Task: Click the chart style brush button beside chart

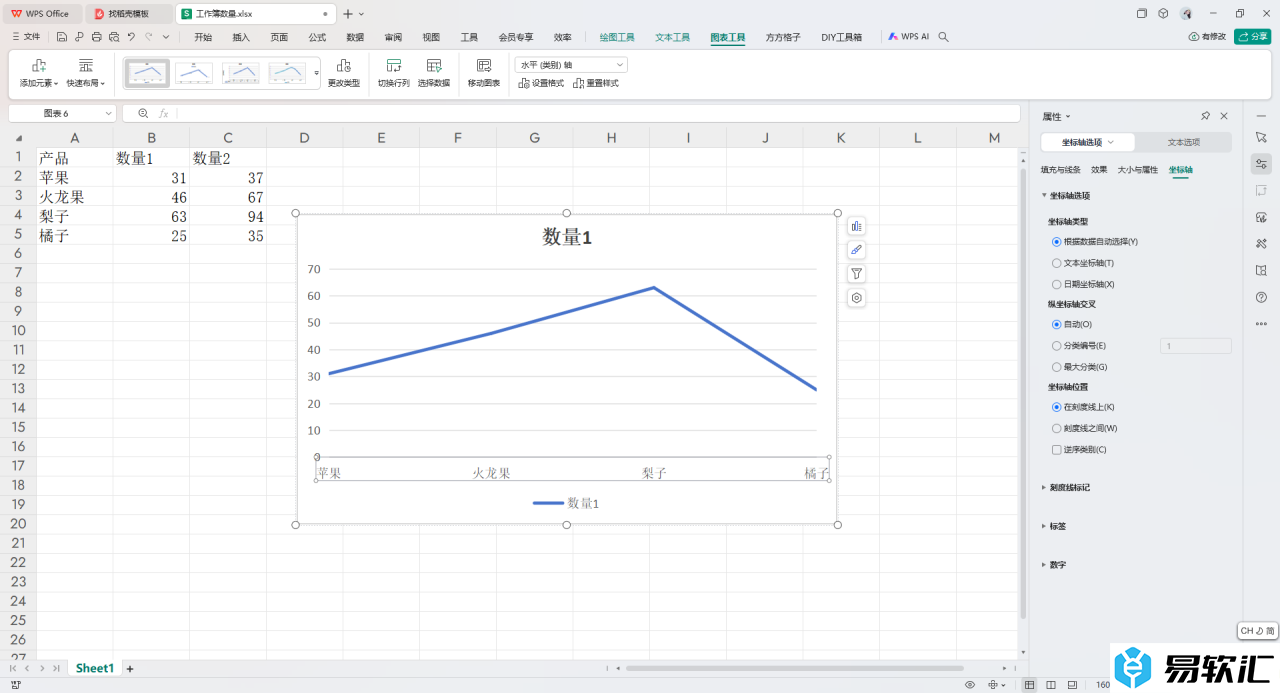Action: click(856, 250)
